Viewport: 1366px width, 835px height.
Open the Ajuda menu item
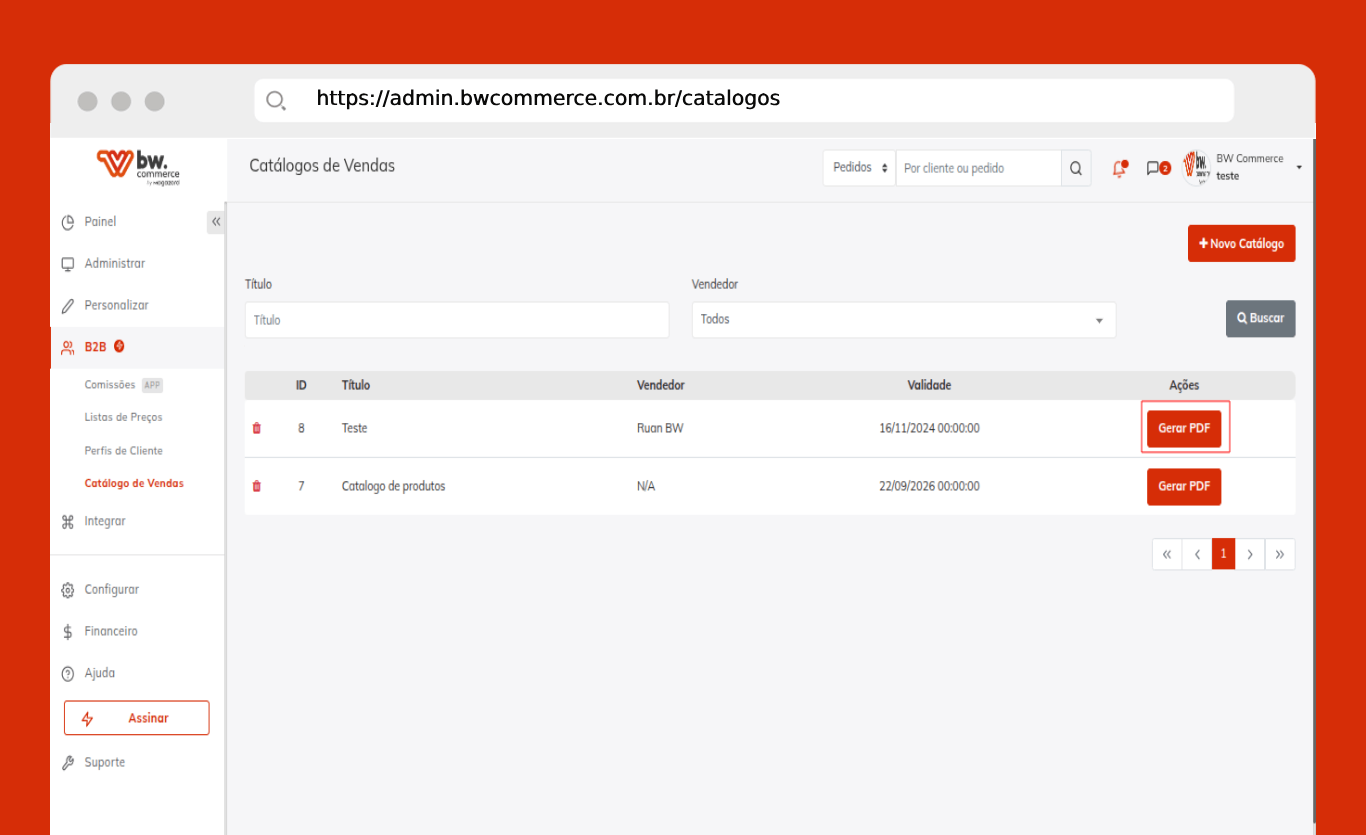click(99, 674)
